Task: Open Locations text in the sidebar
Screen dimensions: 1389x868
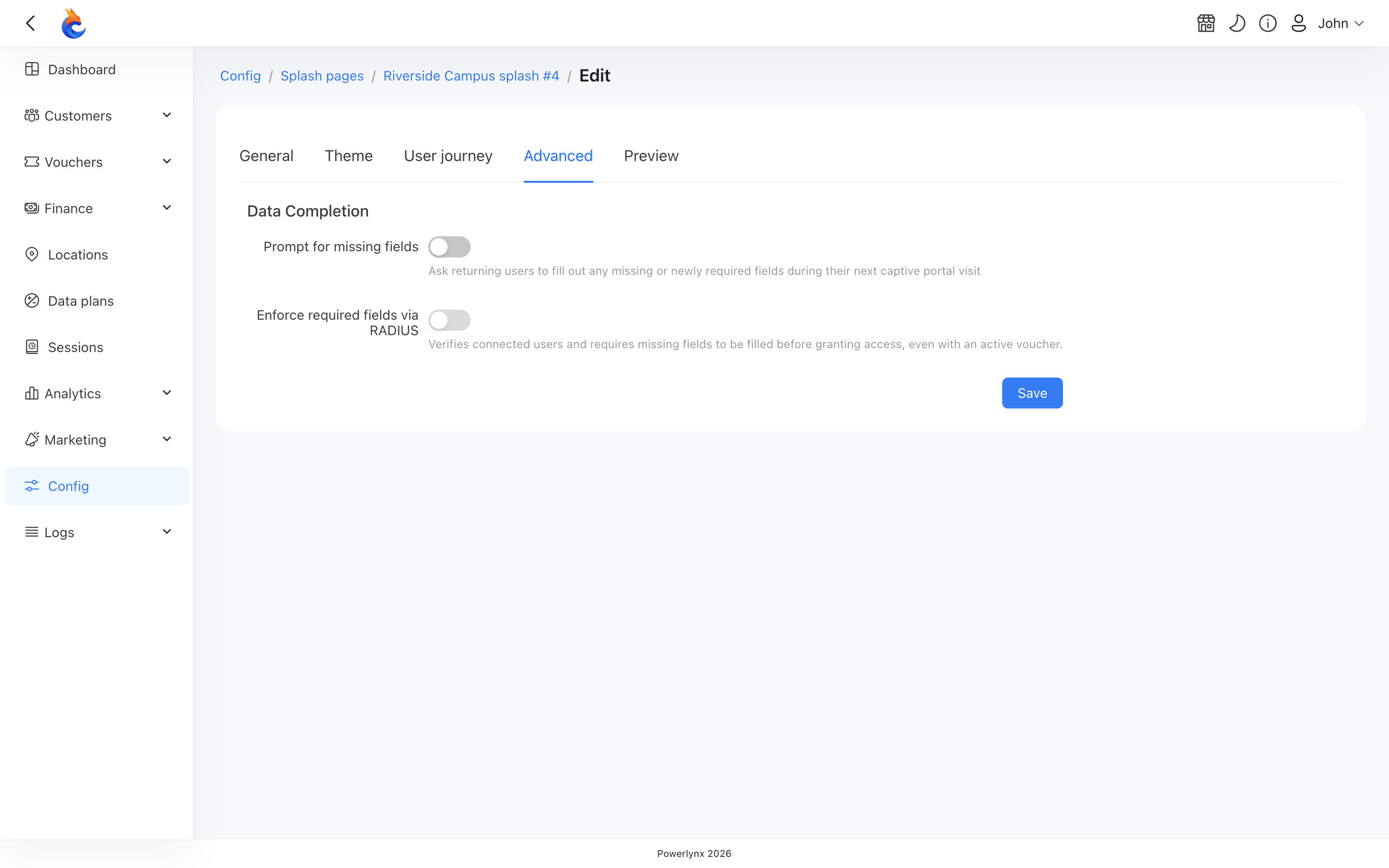Action: pos(78,255)
